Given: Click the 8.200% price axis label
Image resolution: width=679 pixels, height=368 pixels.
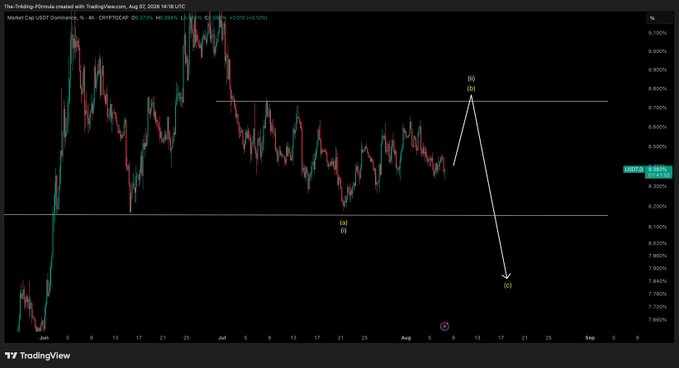Looking at the screenshot, I should tap(657, 206).
